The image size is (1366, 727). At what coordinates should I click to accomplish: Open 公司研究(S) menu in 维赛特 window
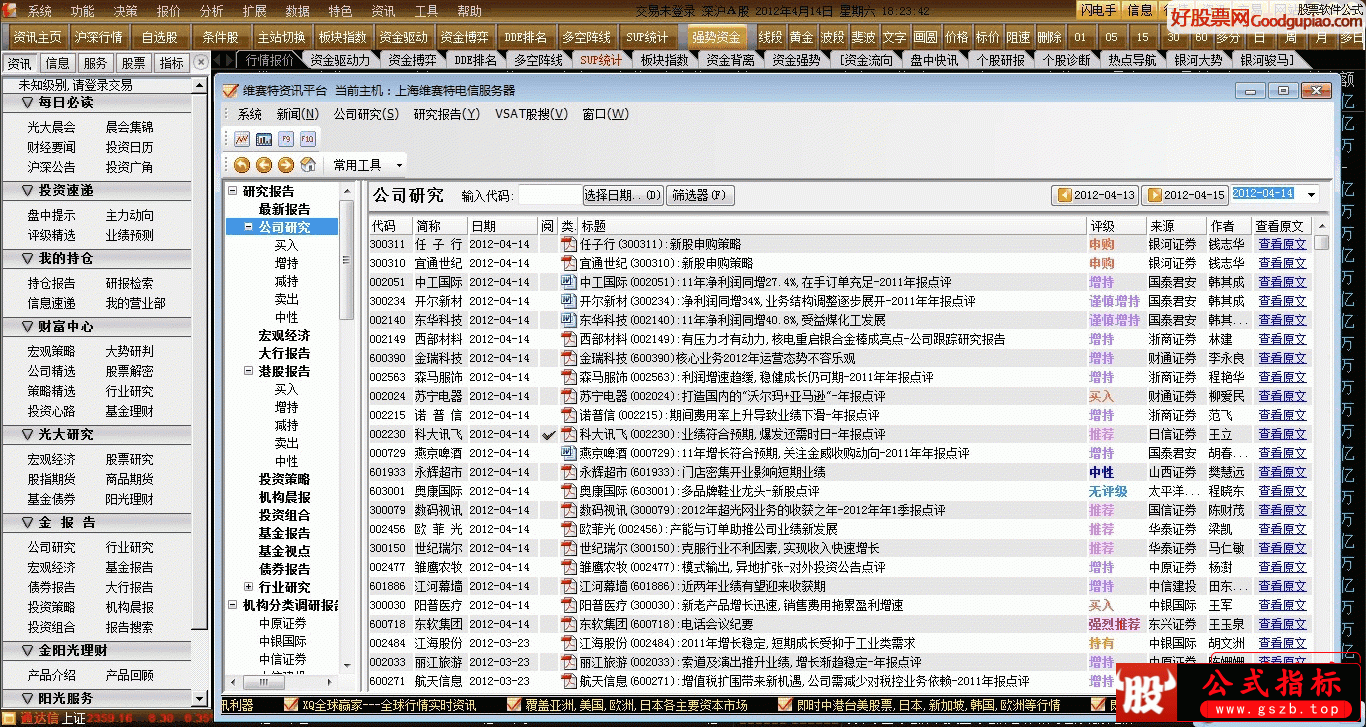[366, 114]
